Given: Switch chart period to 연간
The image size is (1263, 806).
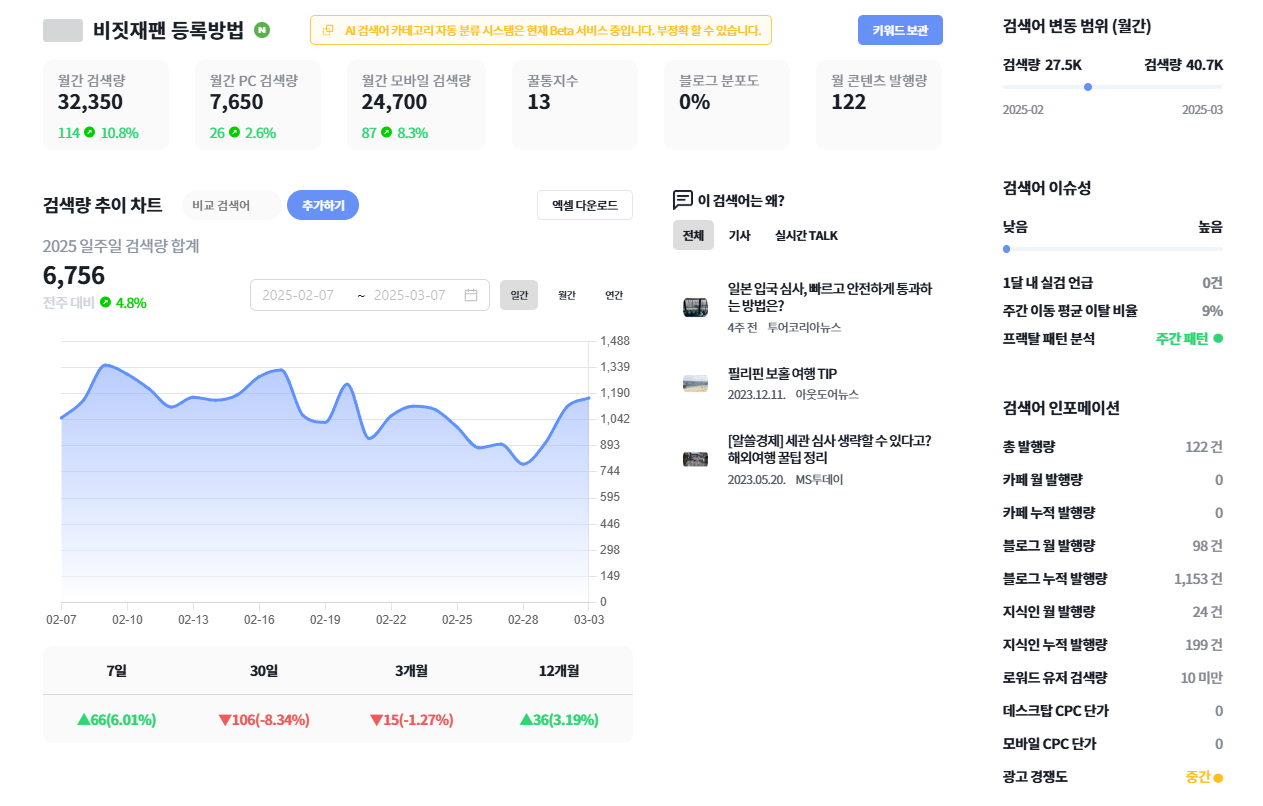Looking at the screenshot, I should 614,295.
